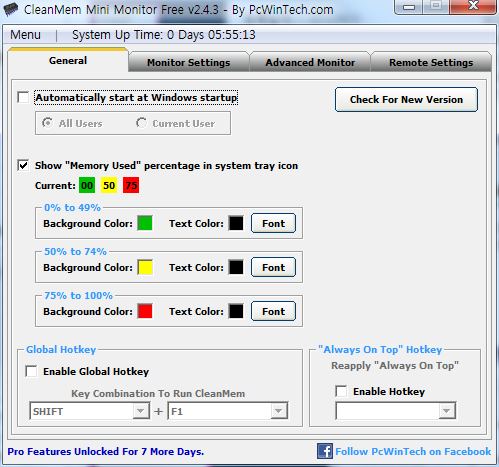Click Reapply "Always On Top" label
The height and width of the screenshot is (467, 499).
coord(395,366)
